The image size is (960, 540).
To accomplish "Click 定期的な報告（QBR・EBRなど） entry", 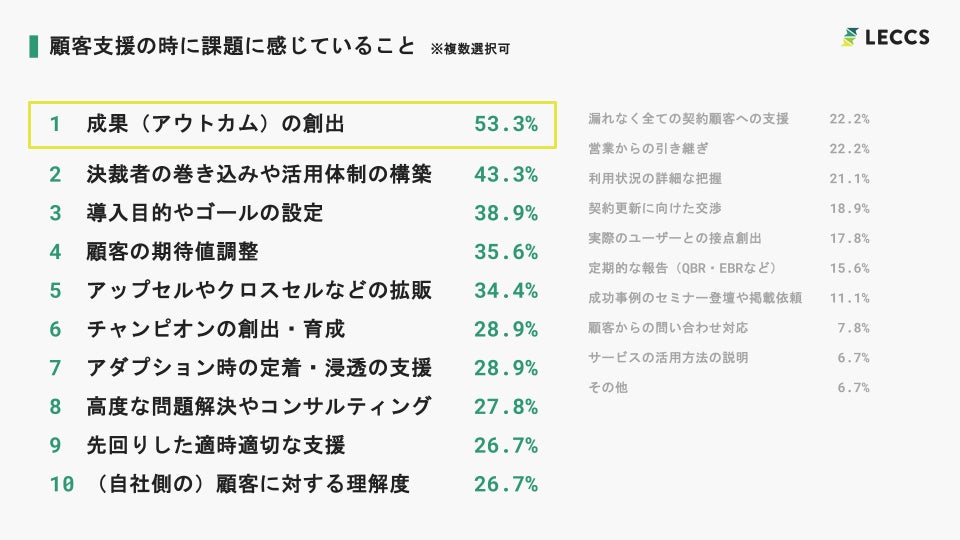I will (x=683, y=268).
